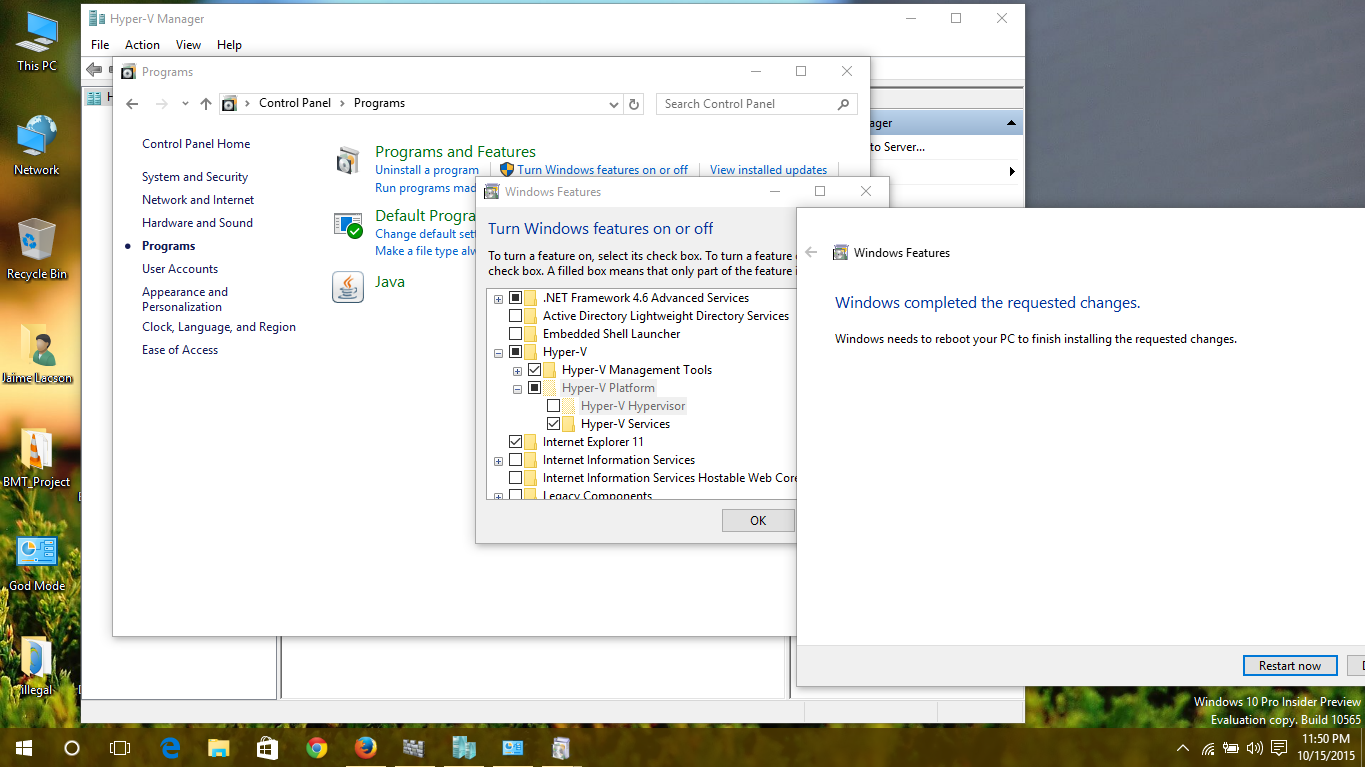The width and height of the screenshot is (1365, 767).
Task: Go back in Programs window
Action: click(132, 104)
